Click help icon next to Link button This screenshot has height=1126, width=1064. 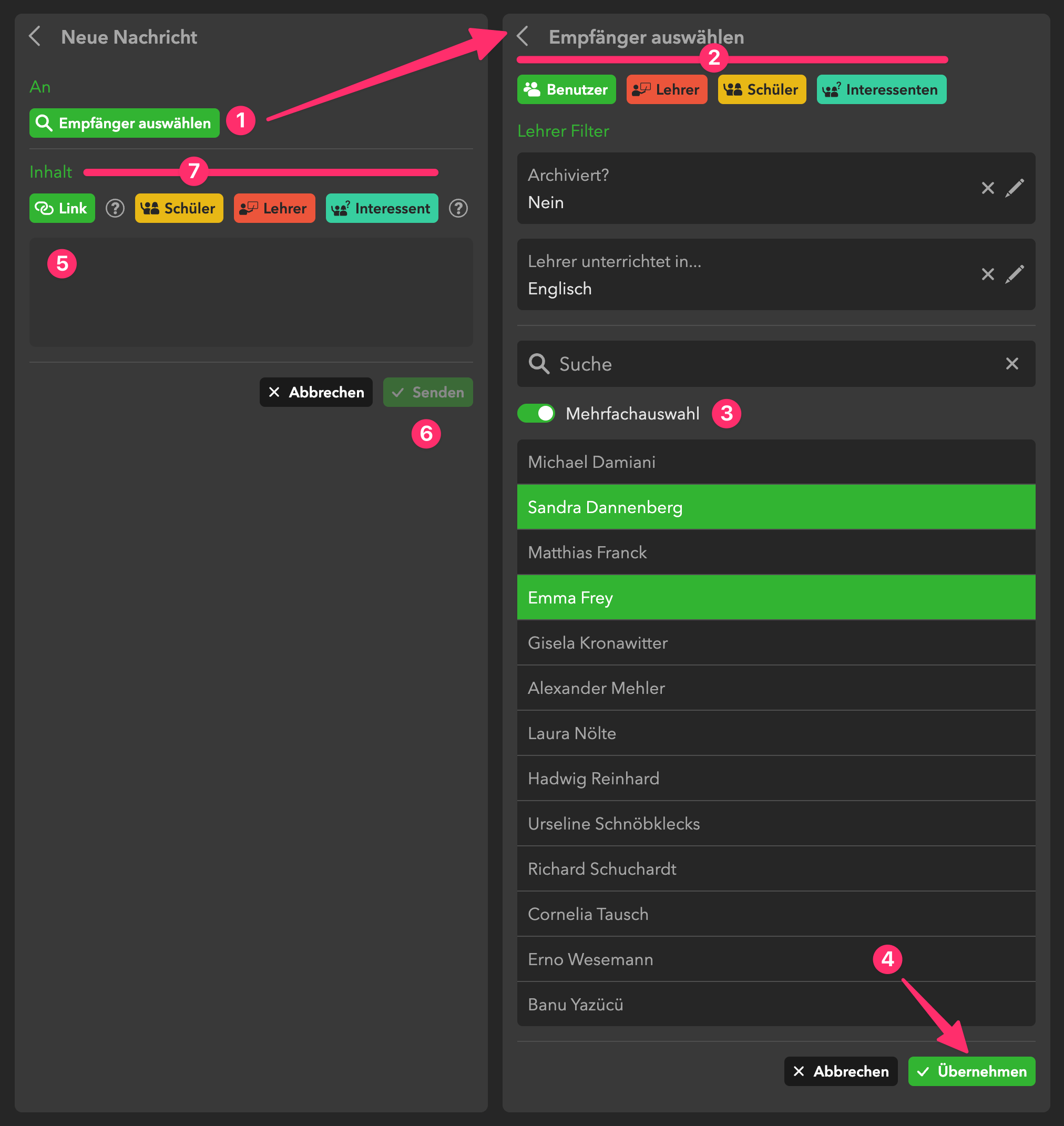point(115,208)
